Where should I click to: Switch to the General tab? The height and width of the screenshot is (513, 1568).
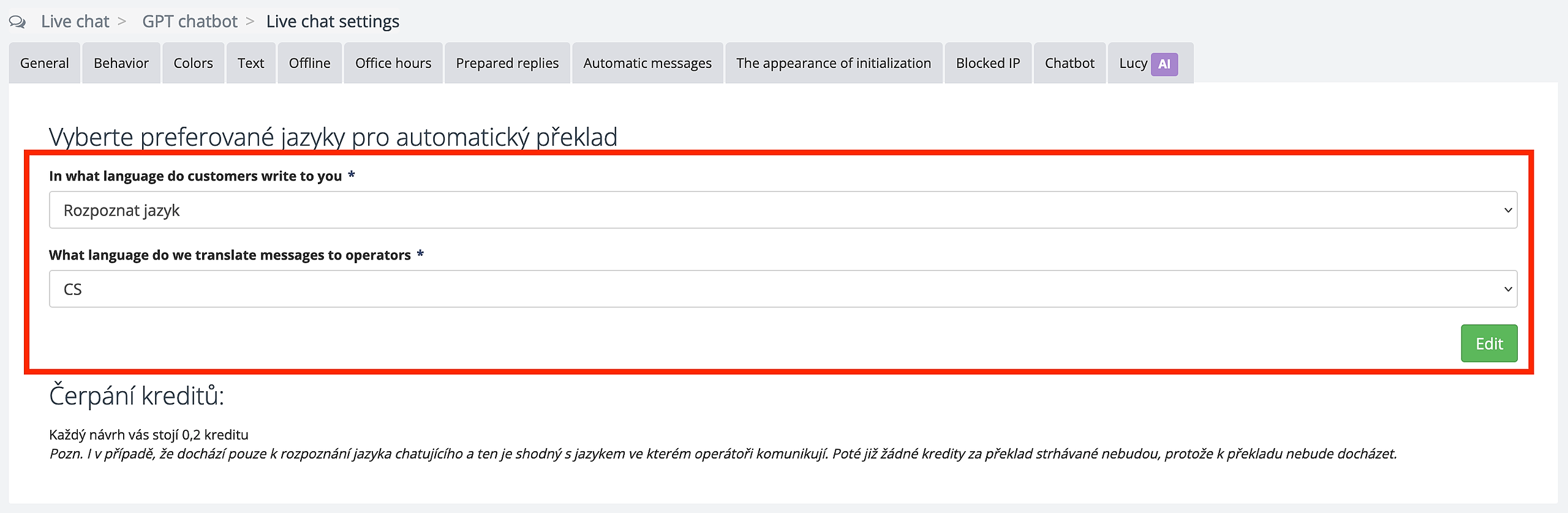[44, 63]
